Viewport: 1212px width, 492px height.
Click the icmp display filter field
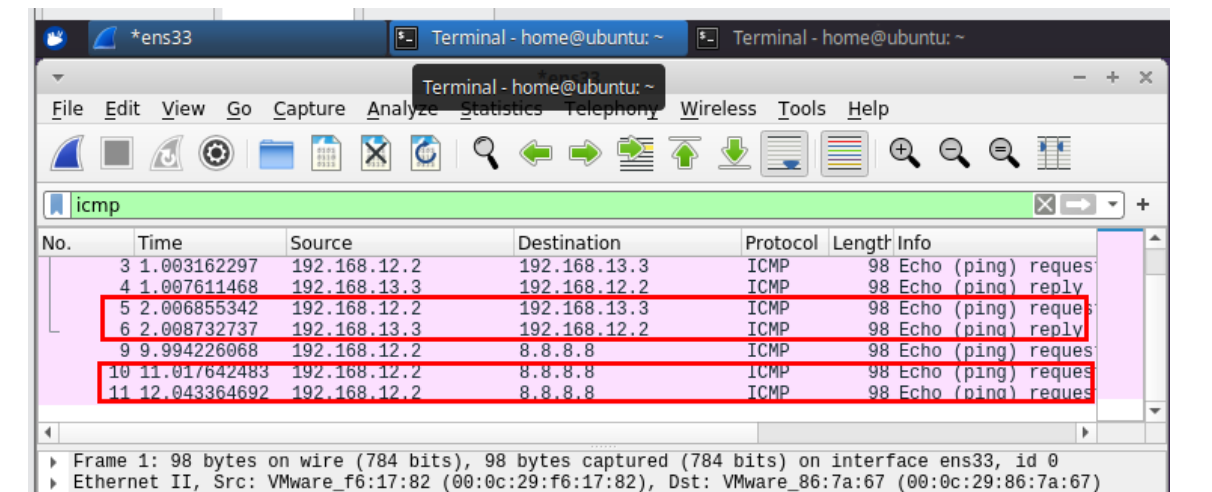(550, 205)
